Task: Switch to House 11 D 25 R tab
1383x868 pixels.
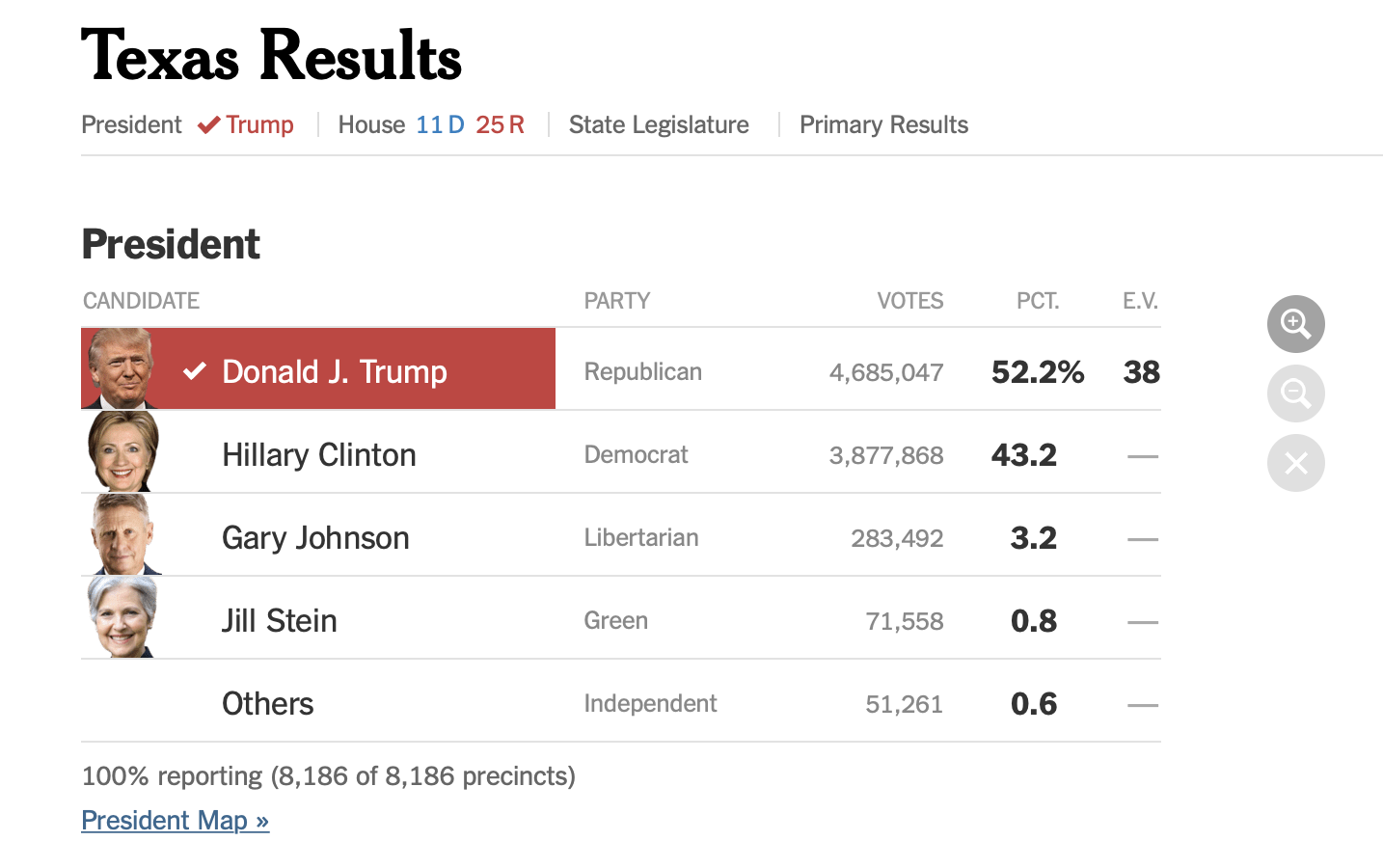Action: [431, 125]
